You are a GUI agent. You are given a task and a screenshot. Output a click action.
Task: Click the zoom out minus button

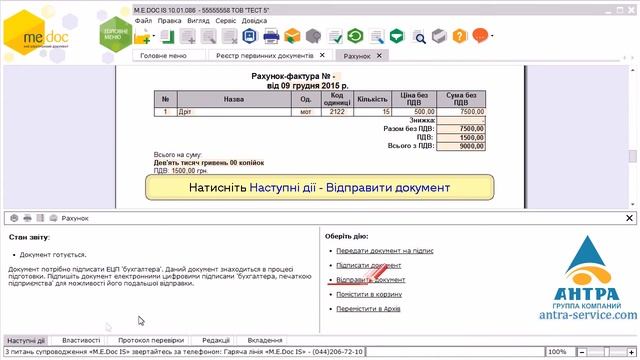pyautogui.click(x=582, y=352)
